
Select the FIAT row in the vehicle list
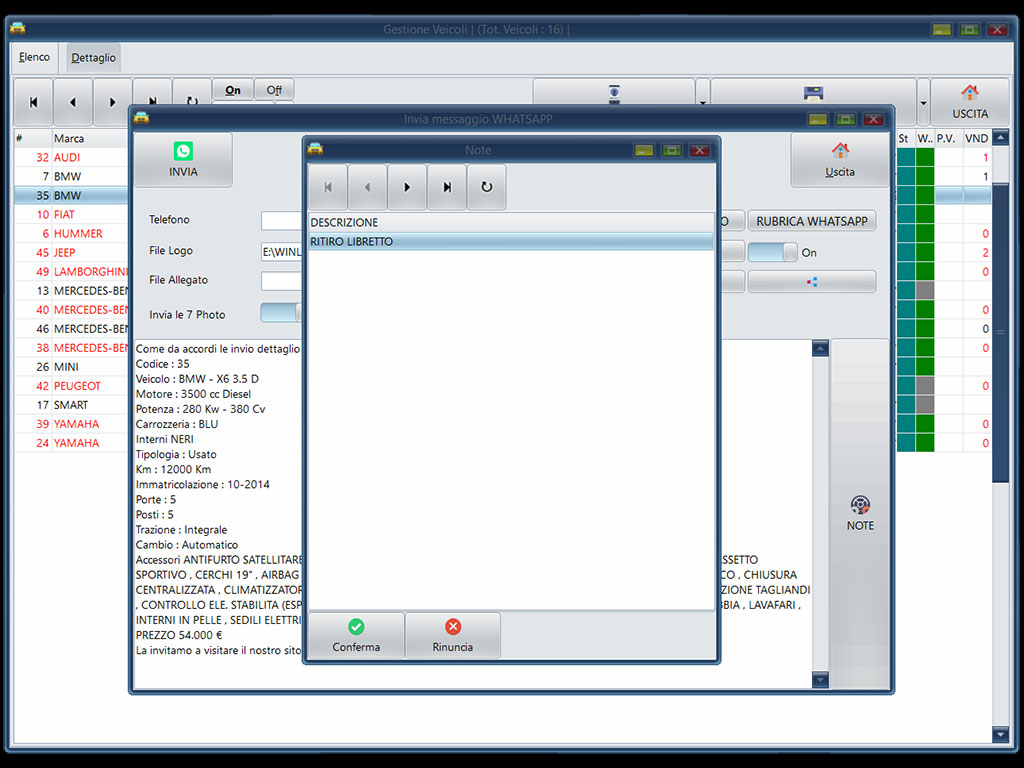click(x=72, y=214)
